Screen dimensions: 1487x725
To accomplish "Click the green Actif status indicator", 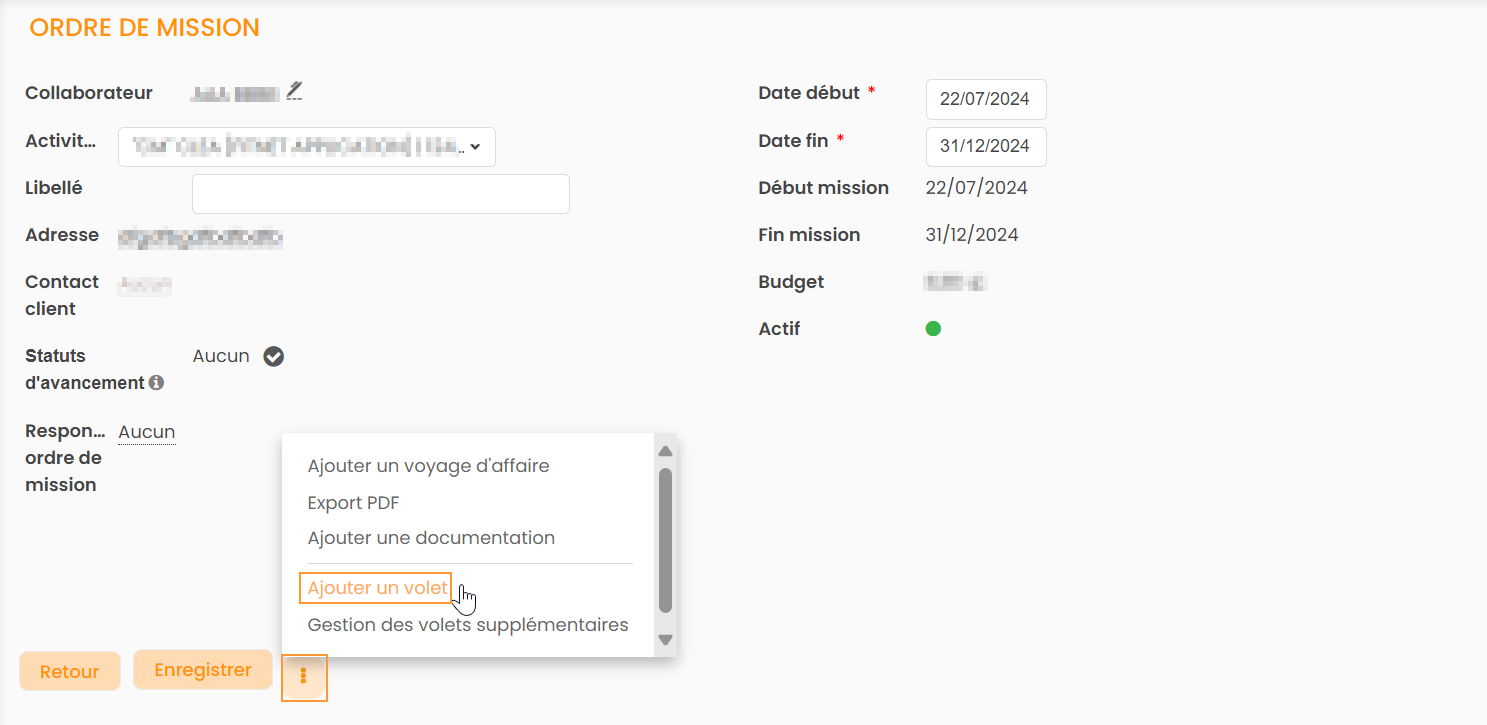I will point(933,328).
